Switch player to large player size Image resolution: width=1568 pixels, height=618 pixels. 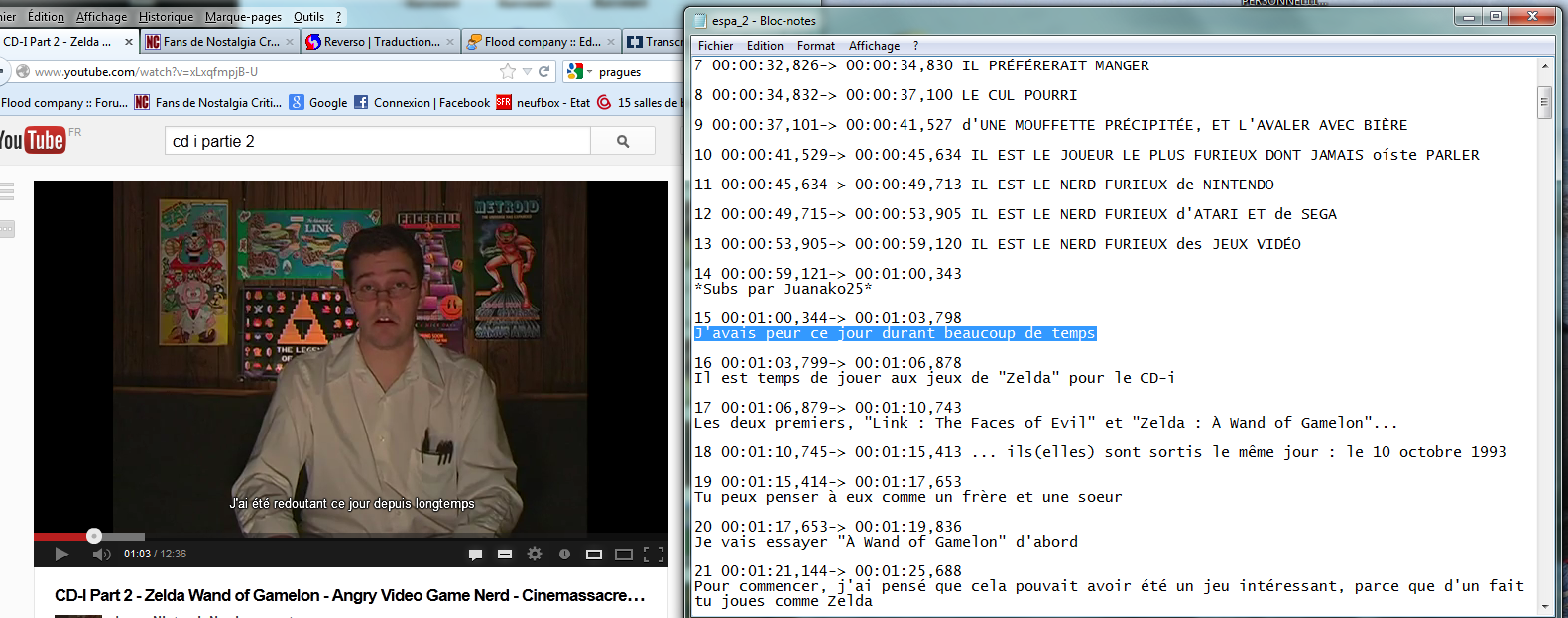[624, 554]
